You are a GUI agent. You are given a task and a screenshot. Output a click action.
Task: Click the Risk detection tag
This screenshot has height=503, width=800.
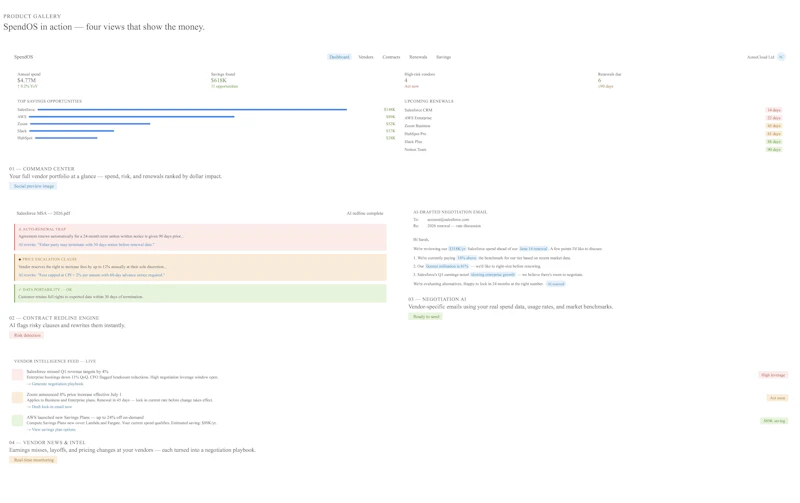coord(27,335)
